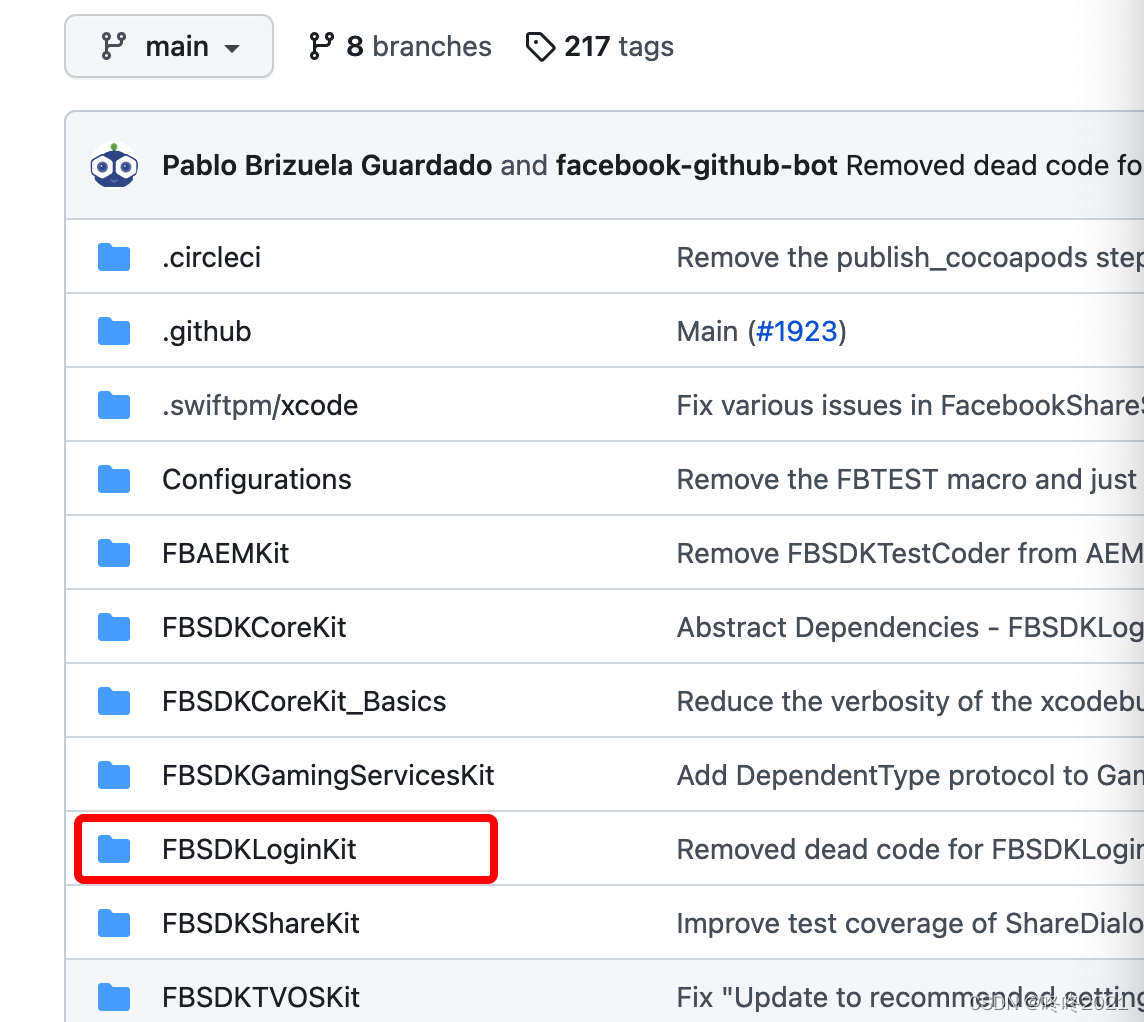Screen dimensions: 1144x1022
Task: Open the #1923 pull request link
Action: pos(797,332)
